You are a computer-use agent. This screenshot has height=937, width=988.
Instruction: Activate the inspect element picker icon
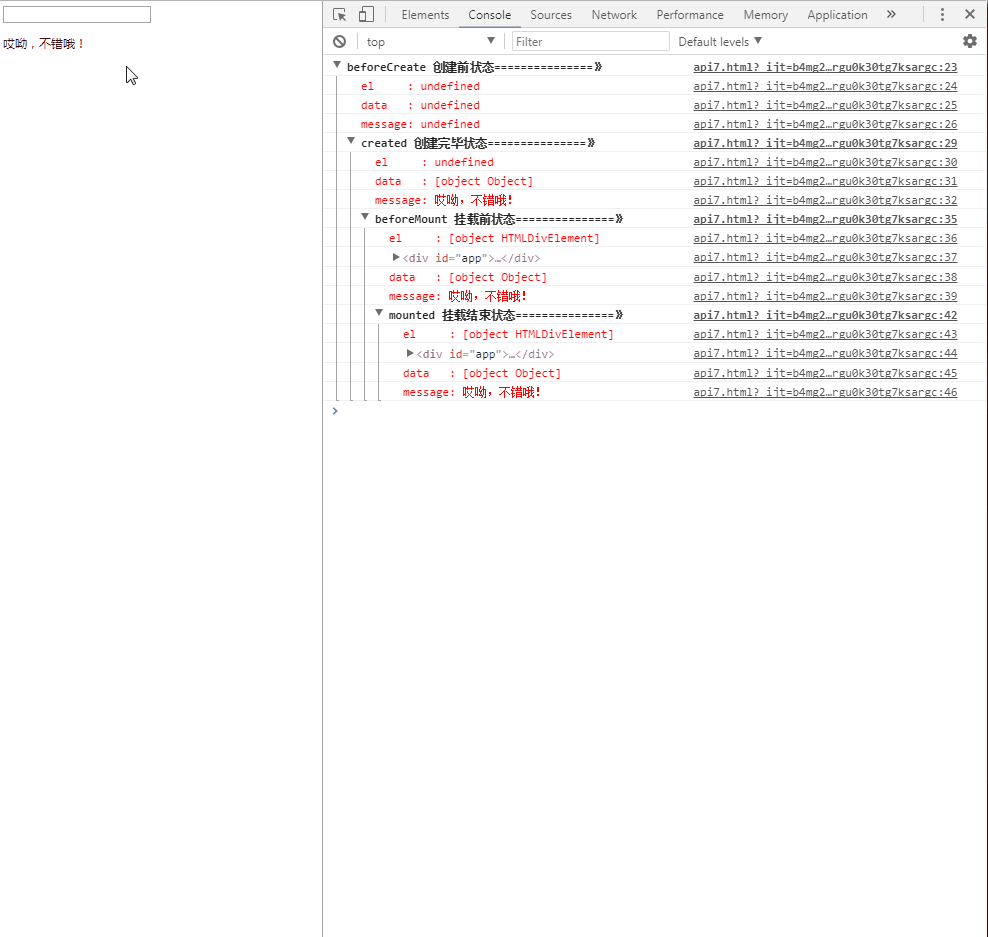pyautogui.click(x=340, y=14)
